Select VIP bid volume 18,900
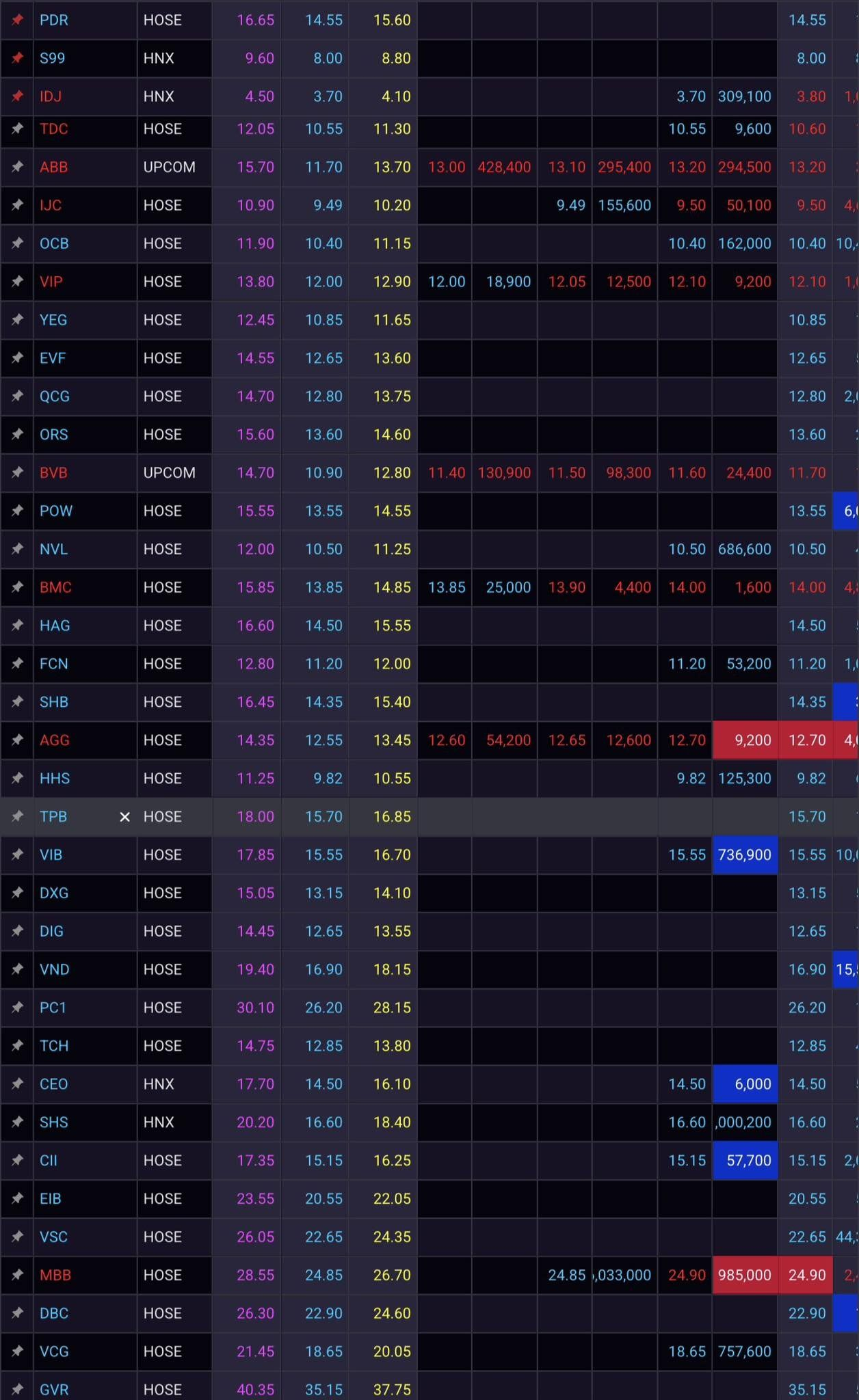Viewport: 859px width, 1400px height. tap(508, 282)
